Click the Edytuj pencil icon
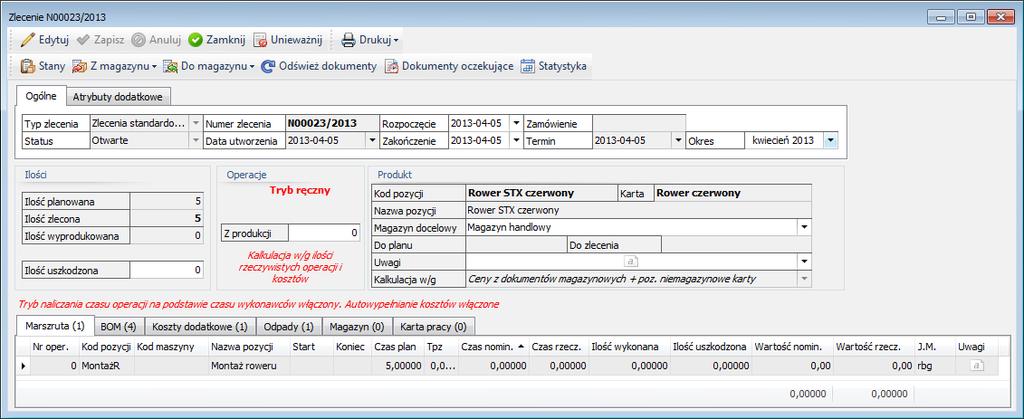1024x419 pixels. coord(27,40)
